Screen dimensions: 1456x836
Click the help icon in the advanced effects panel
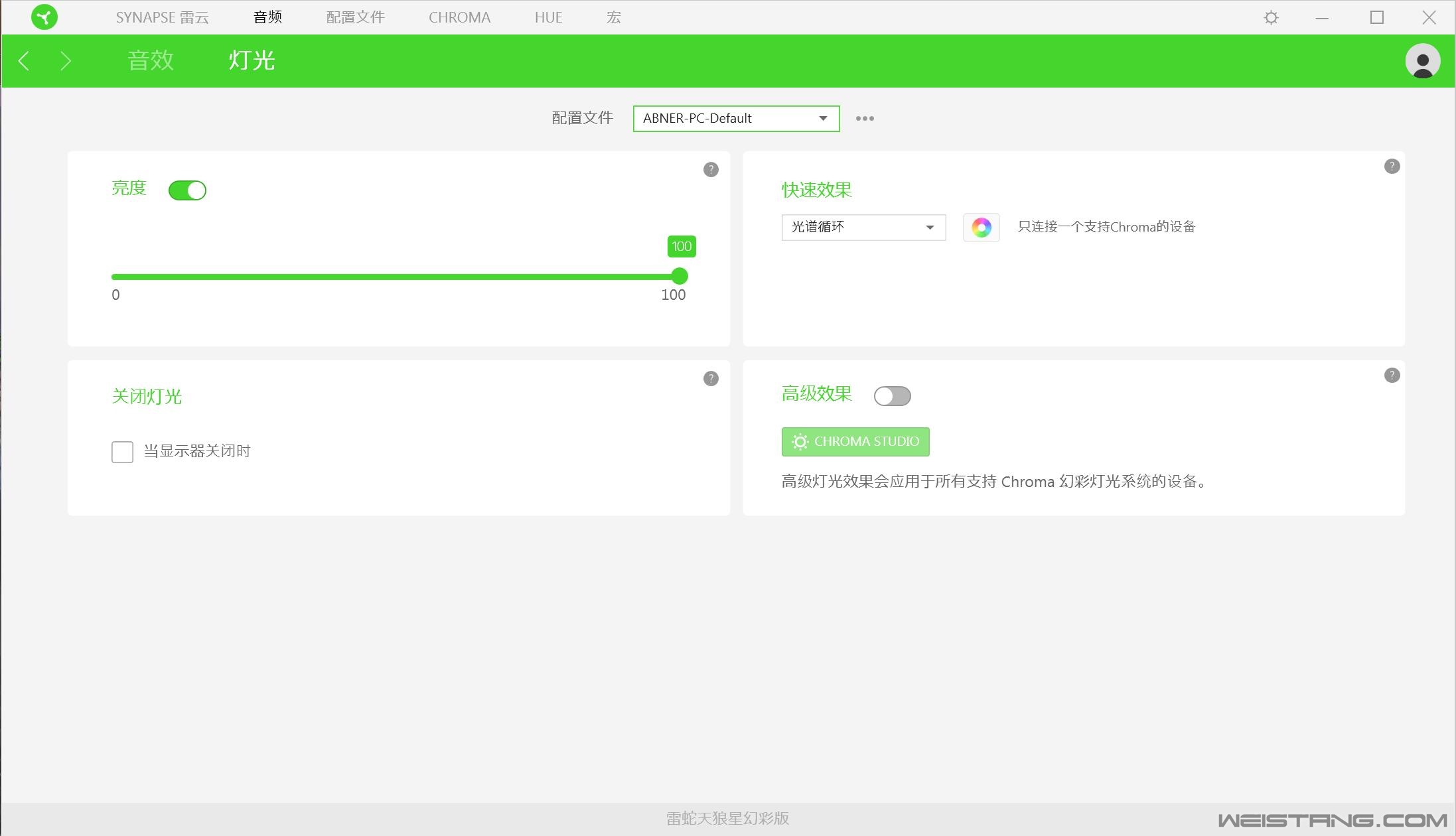[x=1392, y=376]
